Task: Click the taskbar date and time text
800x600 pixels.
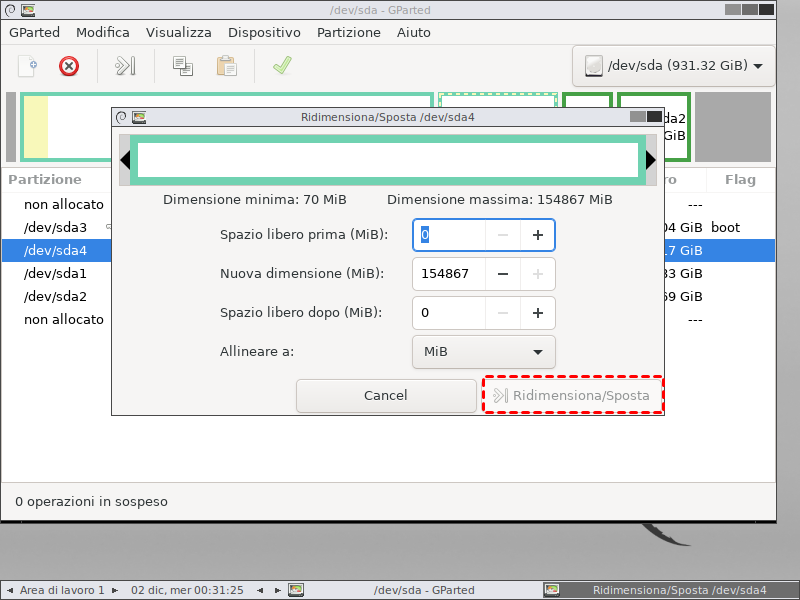Action: (187, 590)
